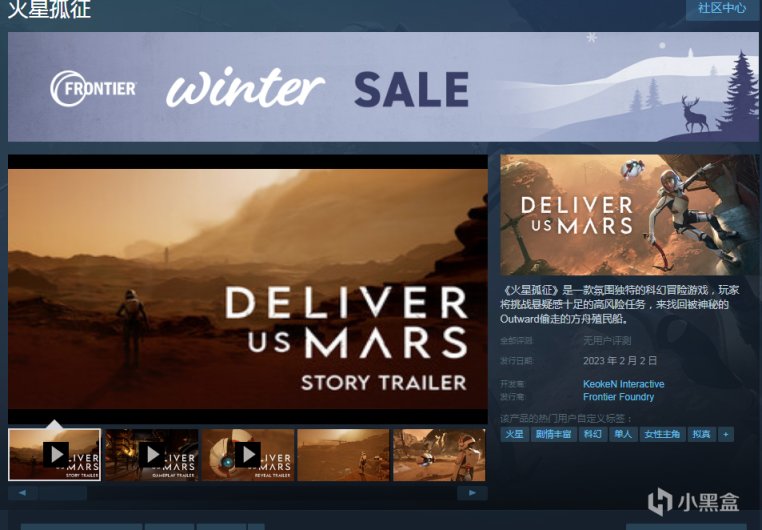This screenshot has height=530, width=762.
Task: Select the 火星 tag
Action: tap(514, 434)
